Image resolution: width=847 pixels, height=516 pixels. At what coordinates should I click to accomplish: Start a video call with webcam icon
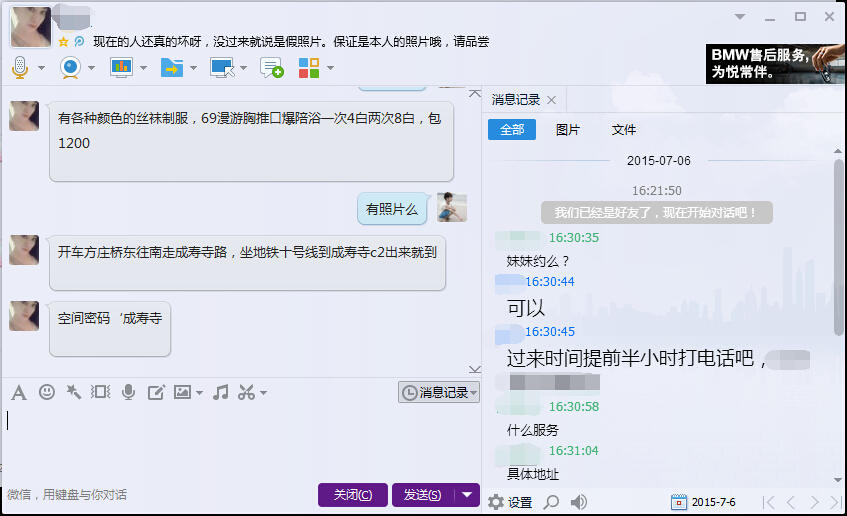click(70, 68)
